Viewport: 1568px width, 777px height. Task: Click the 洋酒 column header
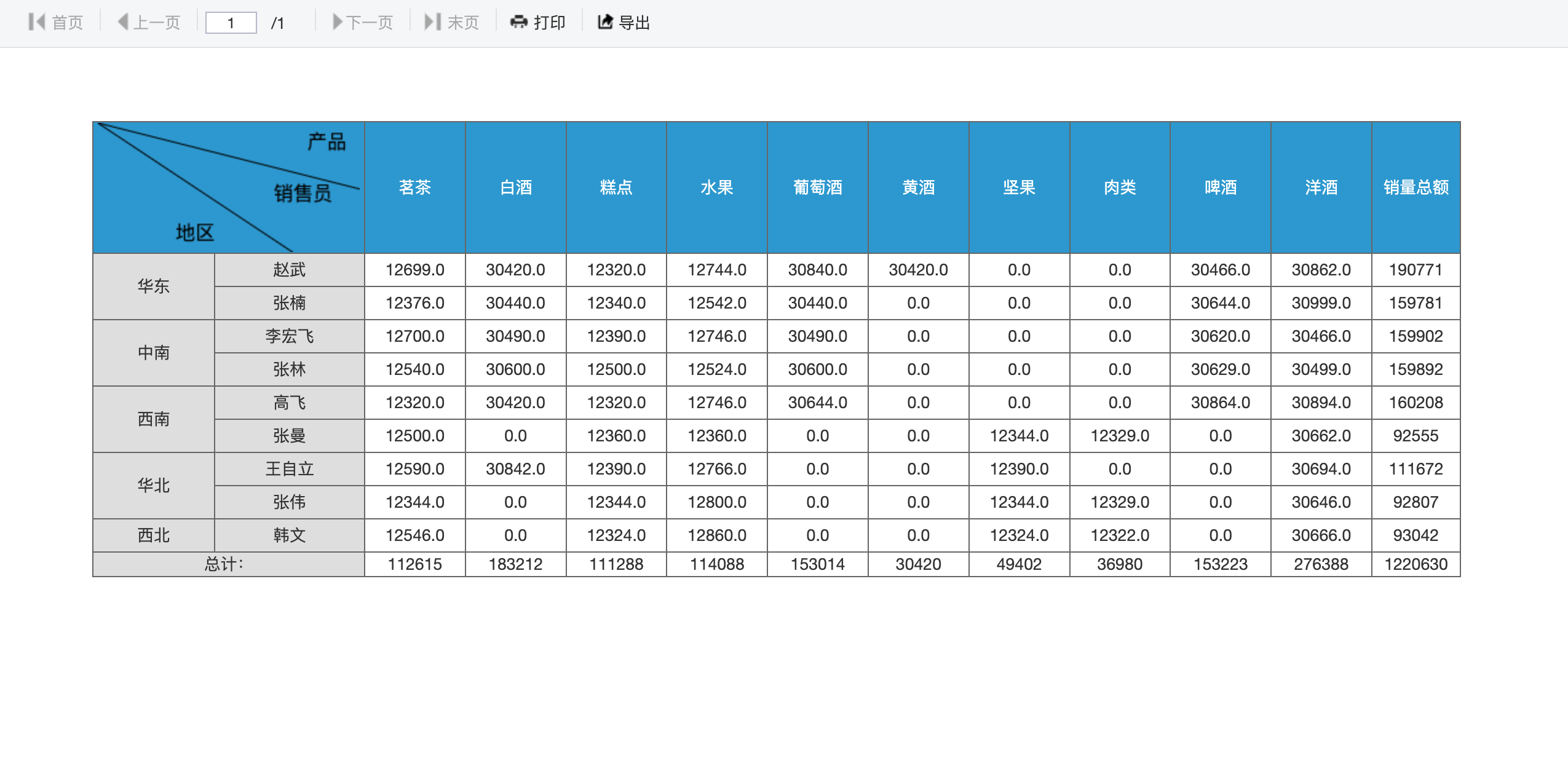tap(1321, 187)
